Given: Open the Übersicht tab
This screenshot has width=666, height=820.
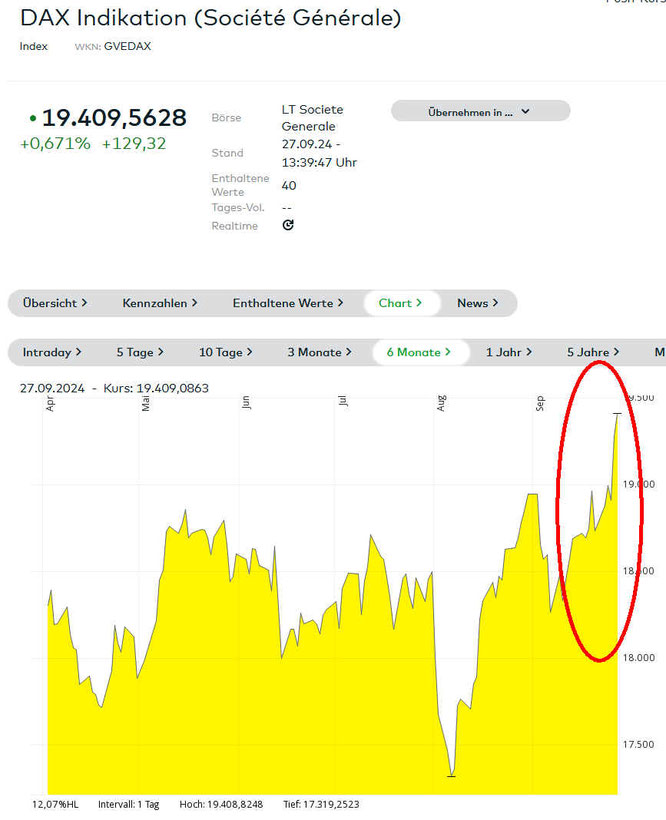Looking at the screenshot, I should (55, 303).
